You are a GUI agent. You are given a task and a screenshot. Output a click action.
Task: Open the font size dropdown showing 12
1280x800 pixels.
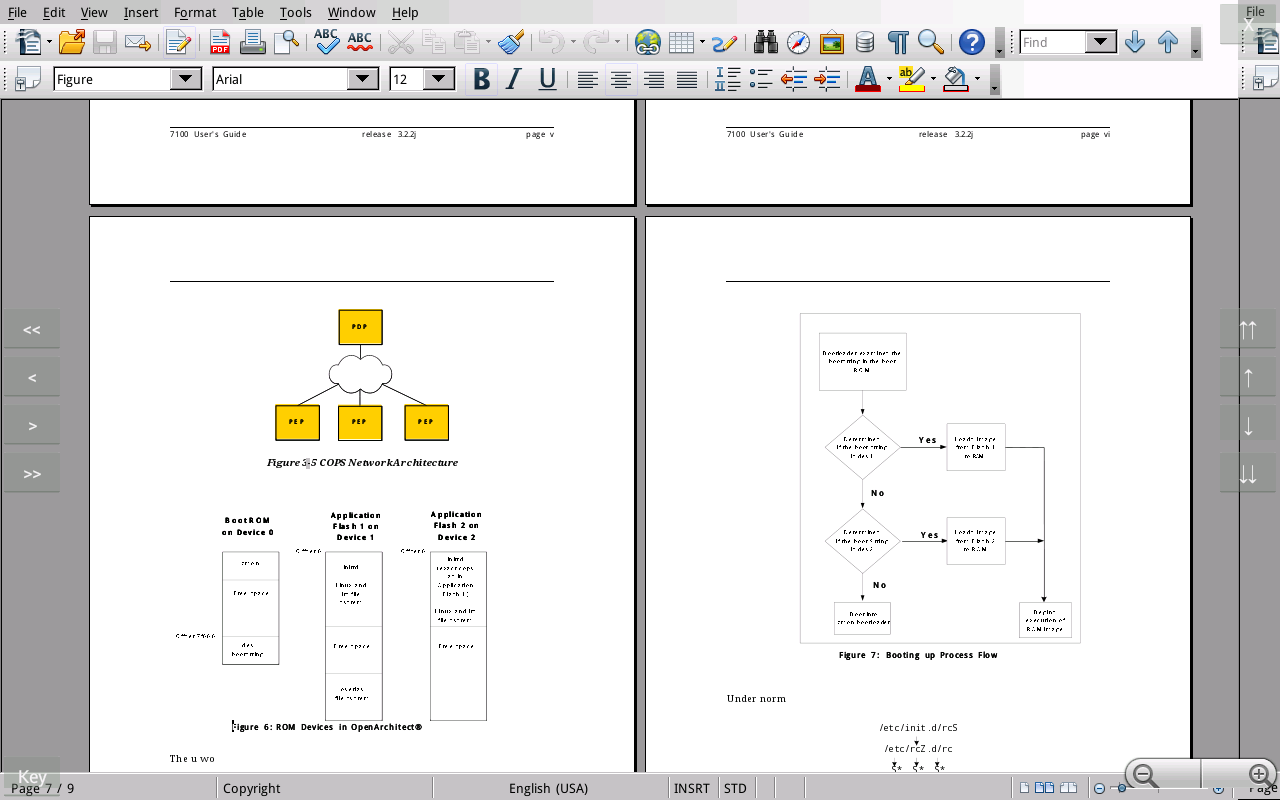[439, 79]
